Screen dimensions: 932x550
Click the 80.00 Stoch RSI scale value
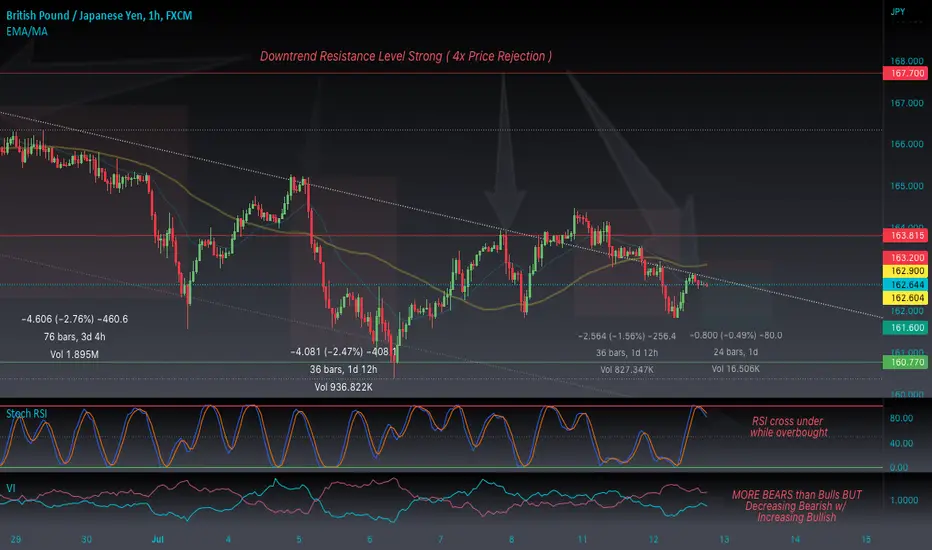[901, 418]
